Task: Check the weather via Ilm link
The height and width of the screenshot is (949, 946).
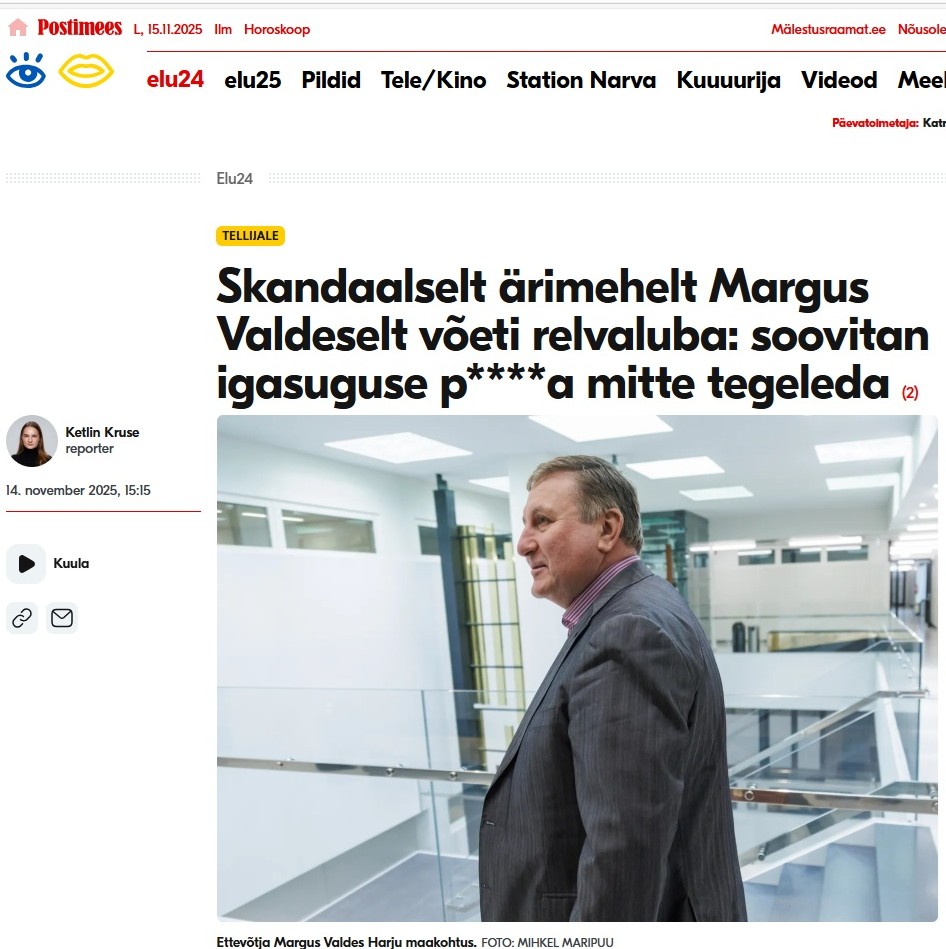Action: click(x=223, y=29)
